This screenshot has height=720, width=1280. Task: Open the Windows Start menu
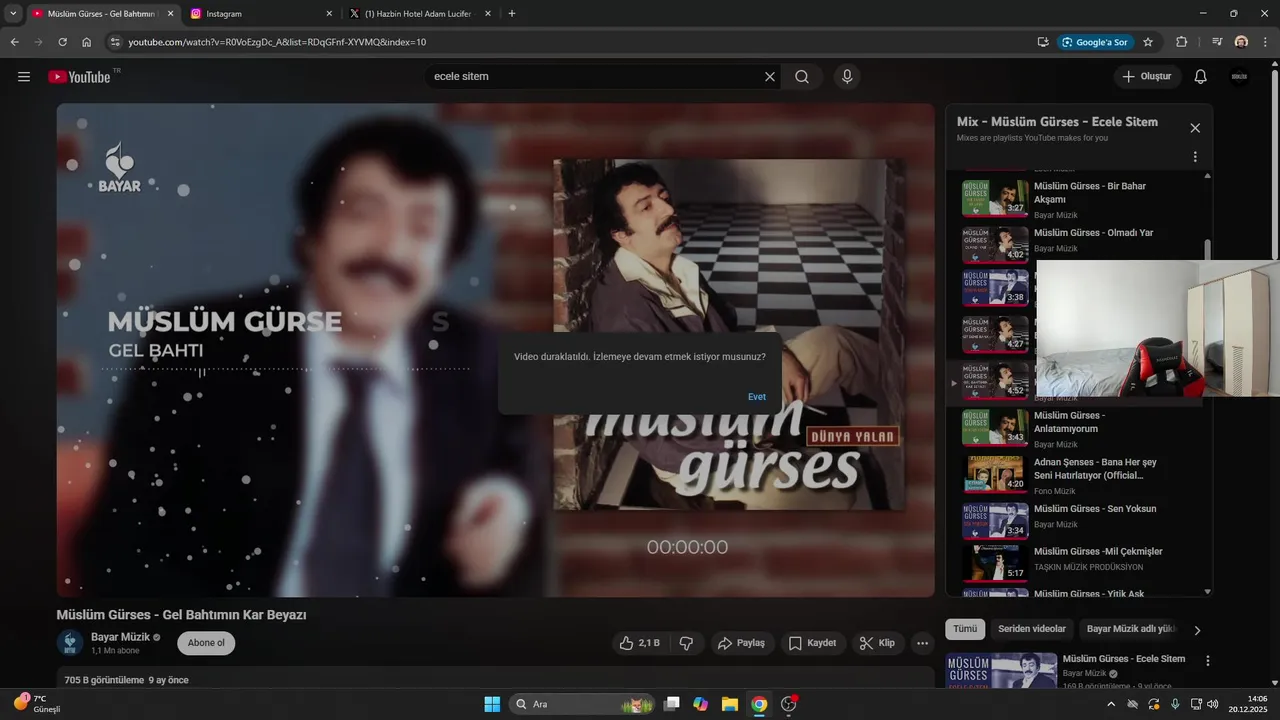(492, 704)
